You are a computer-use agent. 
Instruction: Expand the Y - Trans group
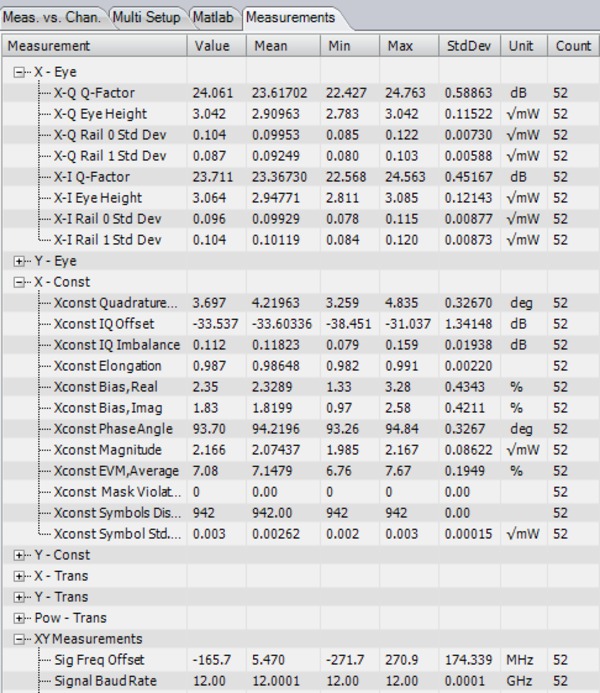click(20, 597)
